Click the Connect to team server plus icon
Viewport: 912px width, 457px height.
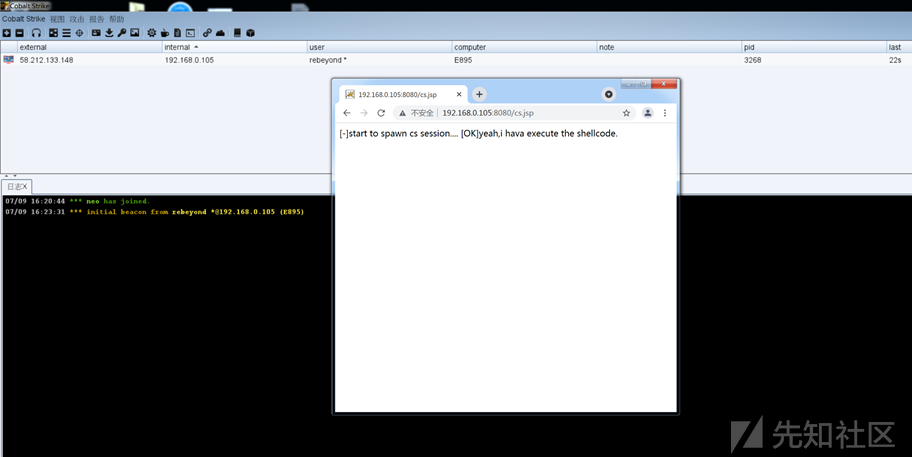(x=7, y=33)
